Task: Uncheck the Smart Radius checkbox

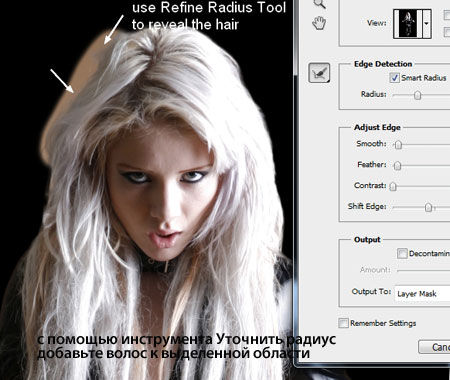Action: click(395, 78)
